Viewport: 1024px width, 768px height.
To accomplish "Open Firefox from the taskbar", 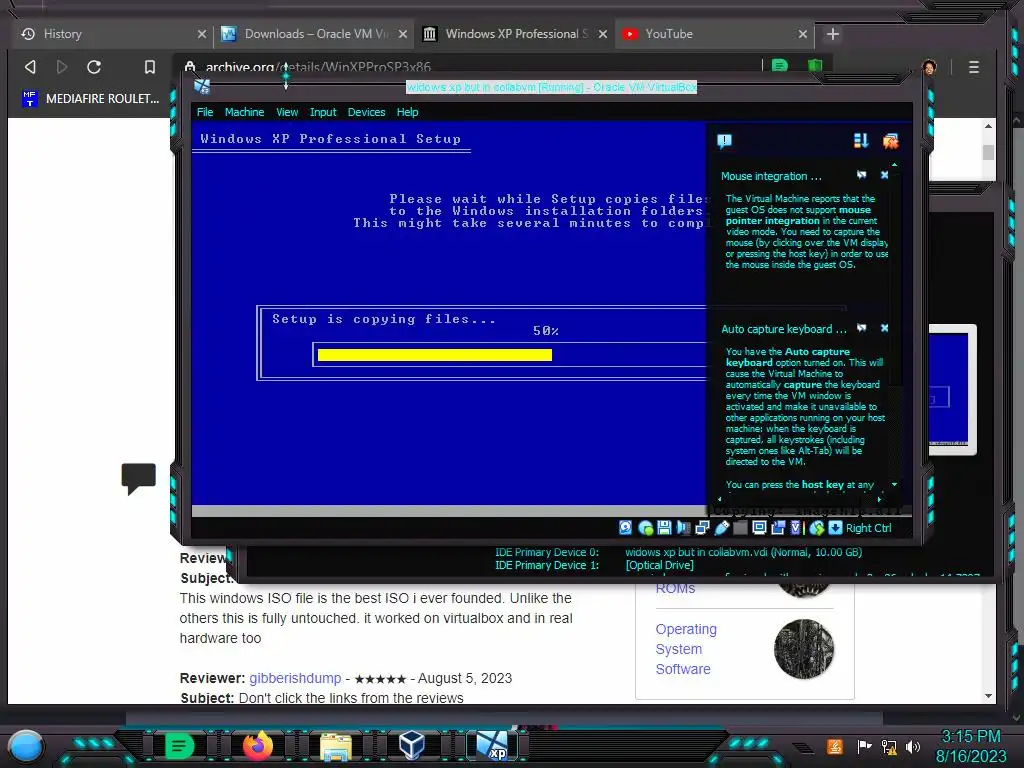I will pos(257,745).
